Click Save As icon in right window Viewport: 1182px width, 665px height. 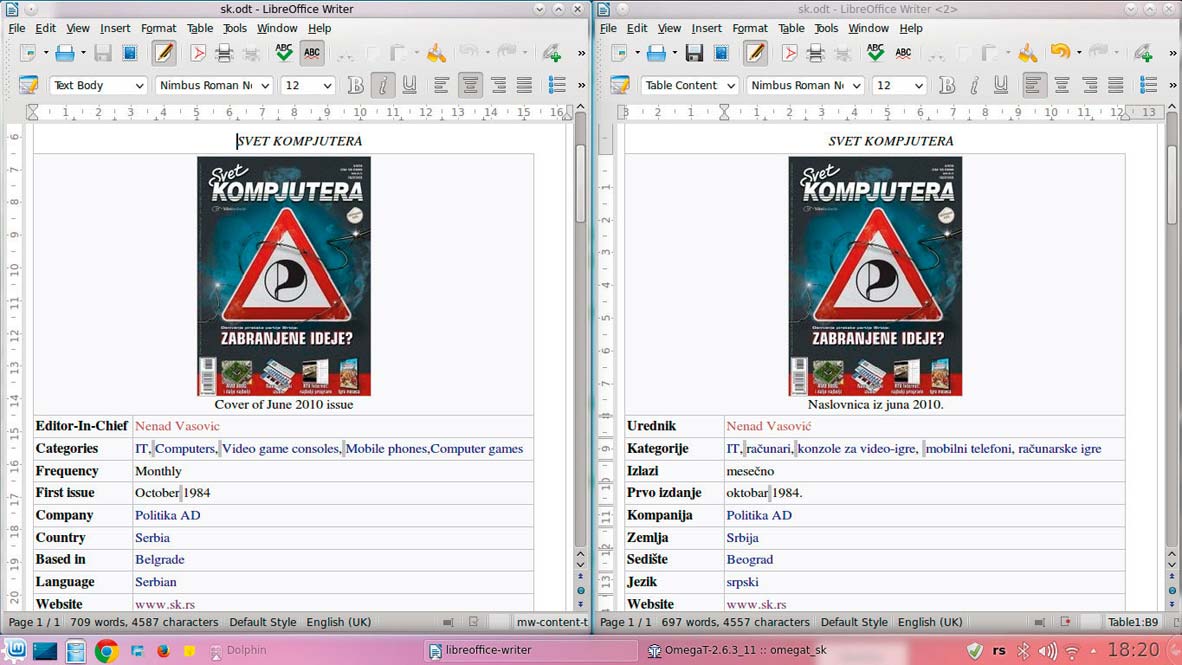click(x=721, y=53)
